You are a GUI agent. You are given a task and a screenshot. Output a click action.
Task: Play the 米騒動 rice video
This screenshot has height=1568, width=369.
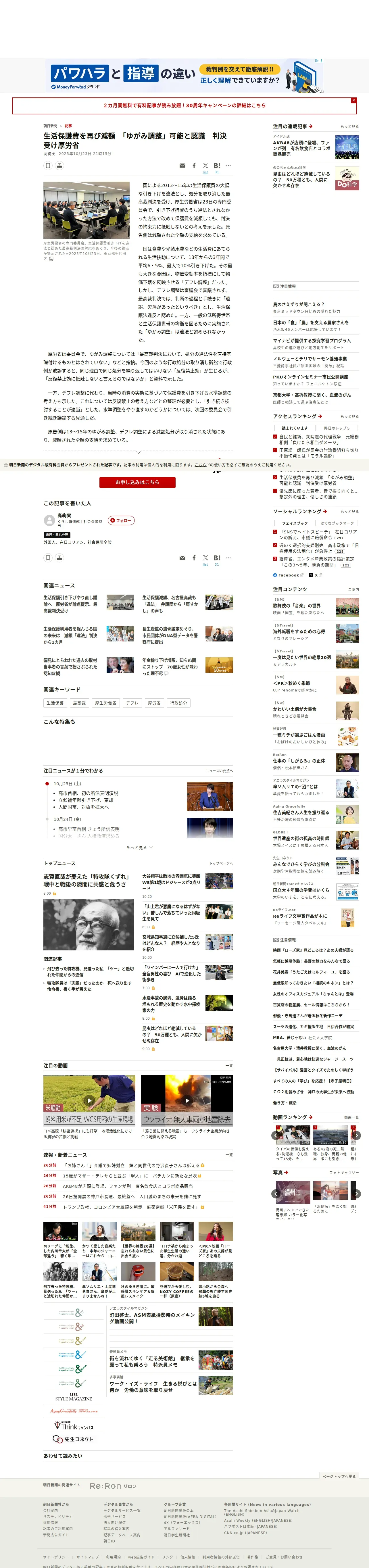(x=89, y=1100)
